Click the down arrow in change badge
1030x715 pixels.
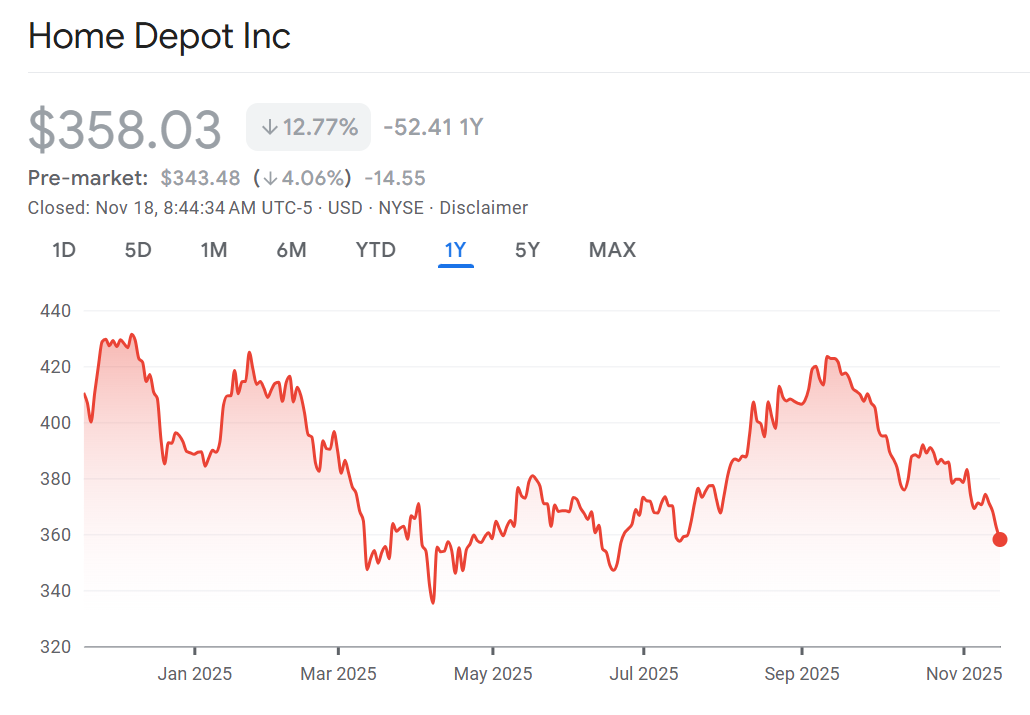[x=269, y=127]
